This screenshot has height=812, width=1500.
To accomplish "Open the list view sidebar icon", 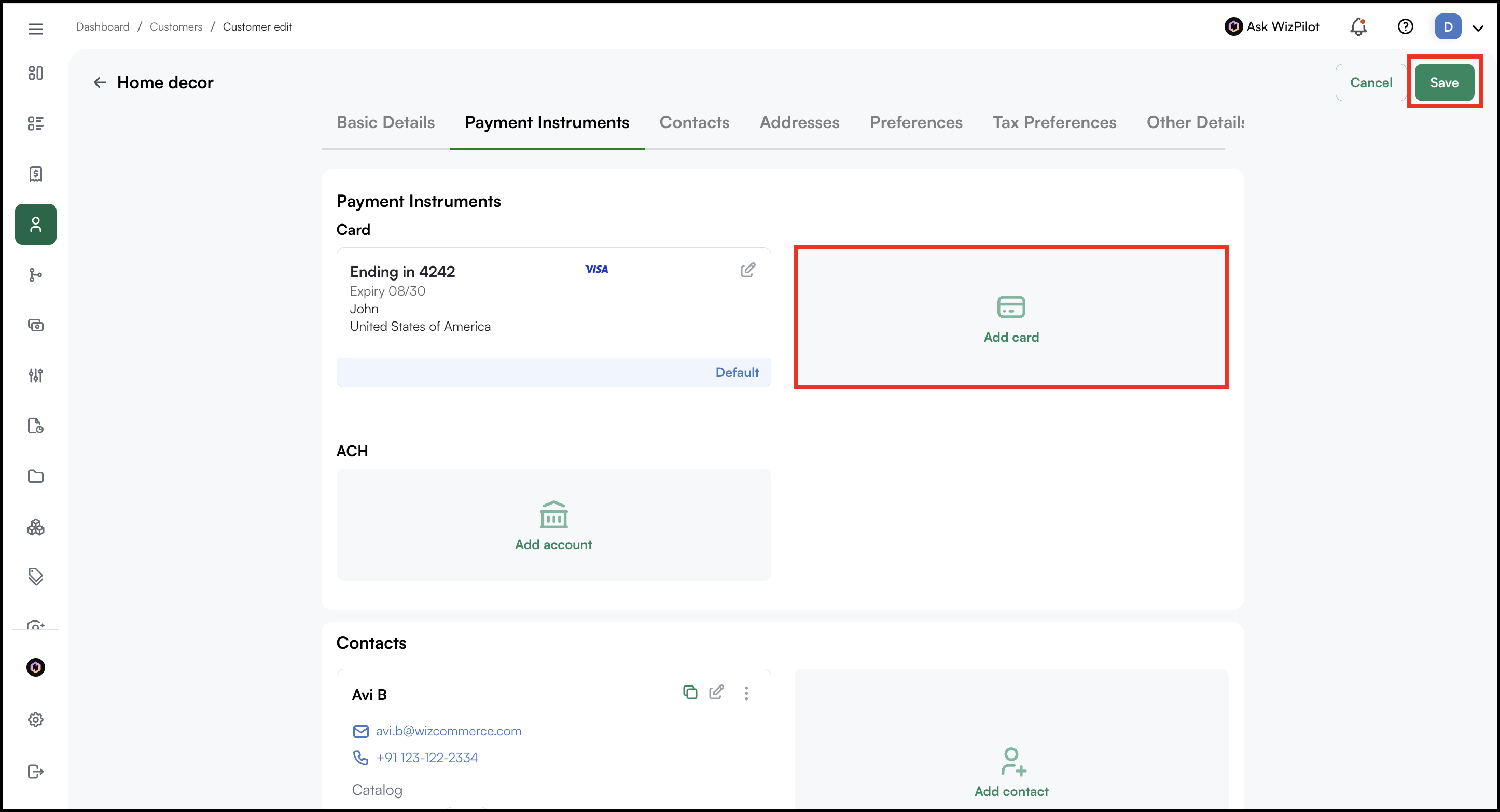I will click(35, 123).
